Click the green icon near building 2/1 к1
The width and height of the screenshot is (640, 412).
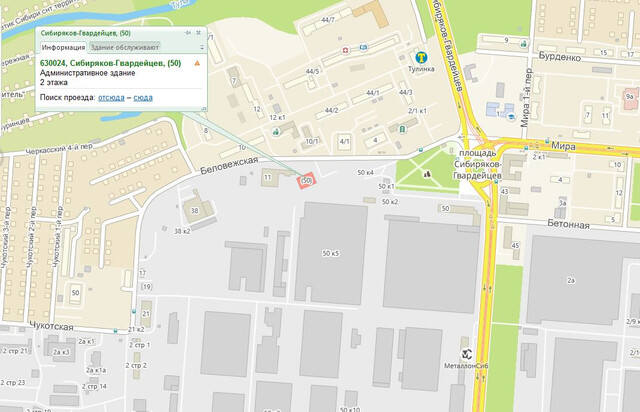click(402, 129)
